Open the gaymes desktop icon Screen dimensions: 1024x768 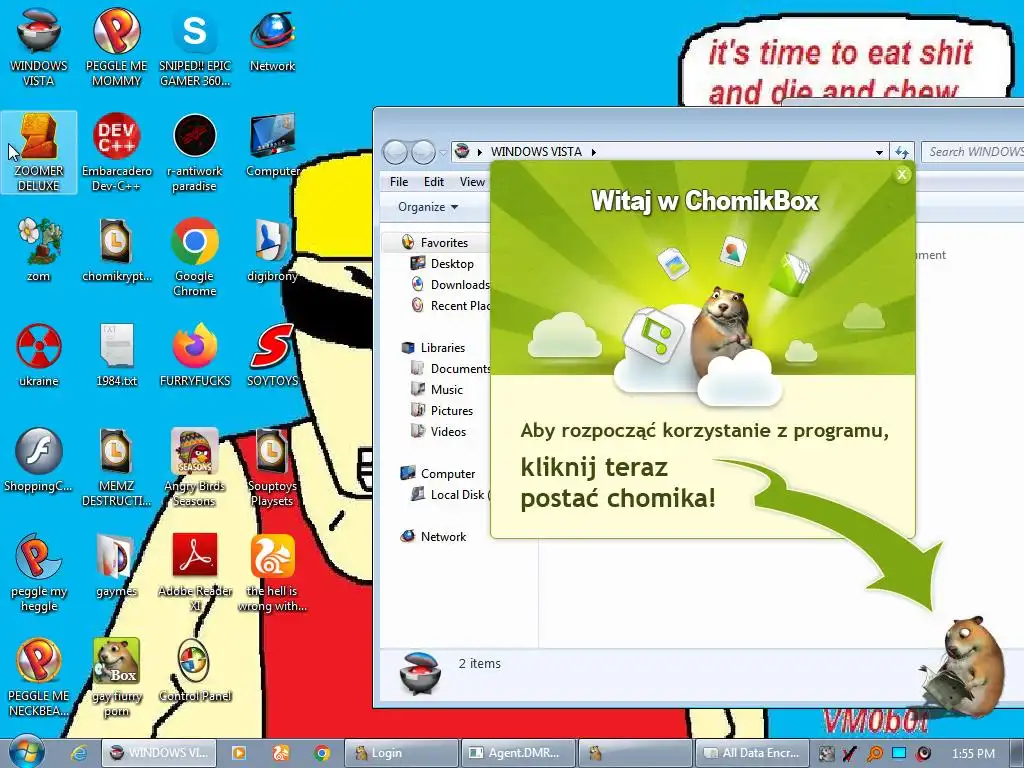(116, 566)
